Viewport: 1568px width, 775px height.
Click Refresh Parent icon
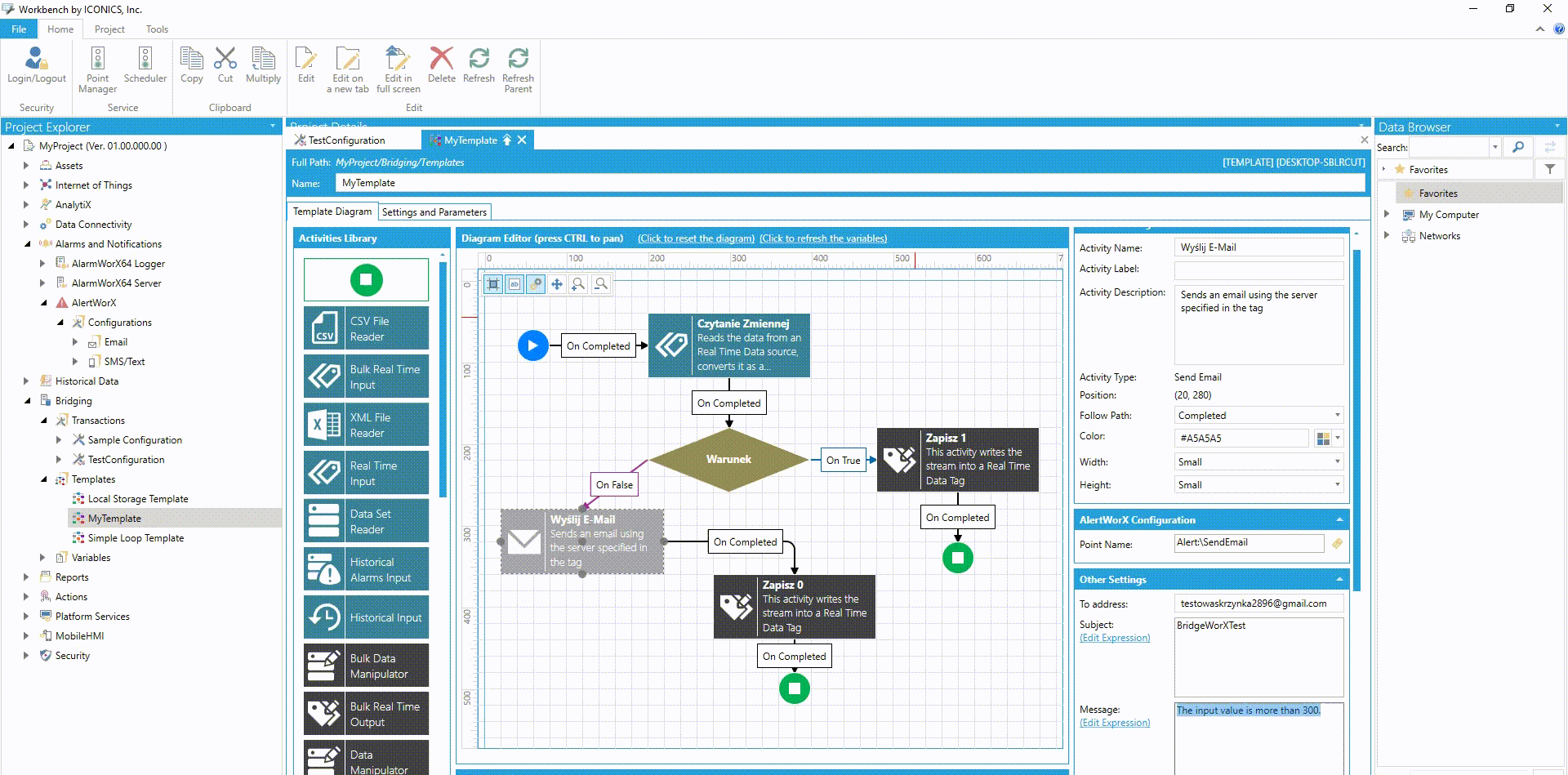coord(518,69)
